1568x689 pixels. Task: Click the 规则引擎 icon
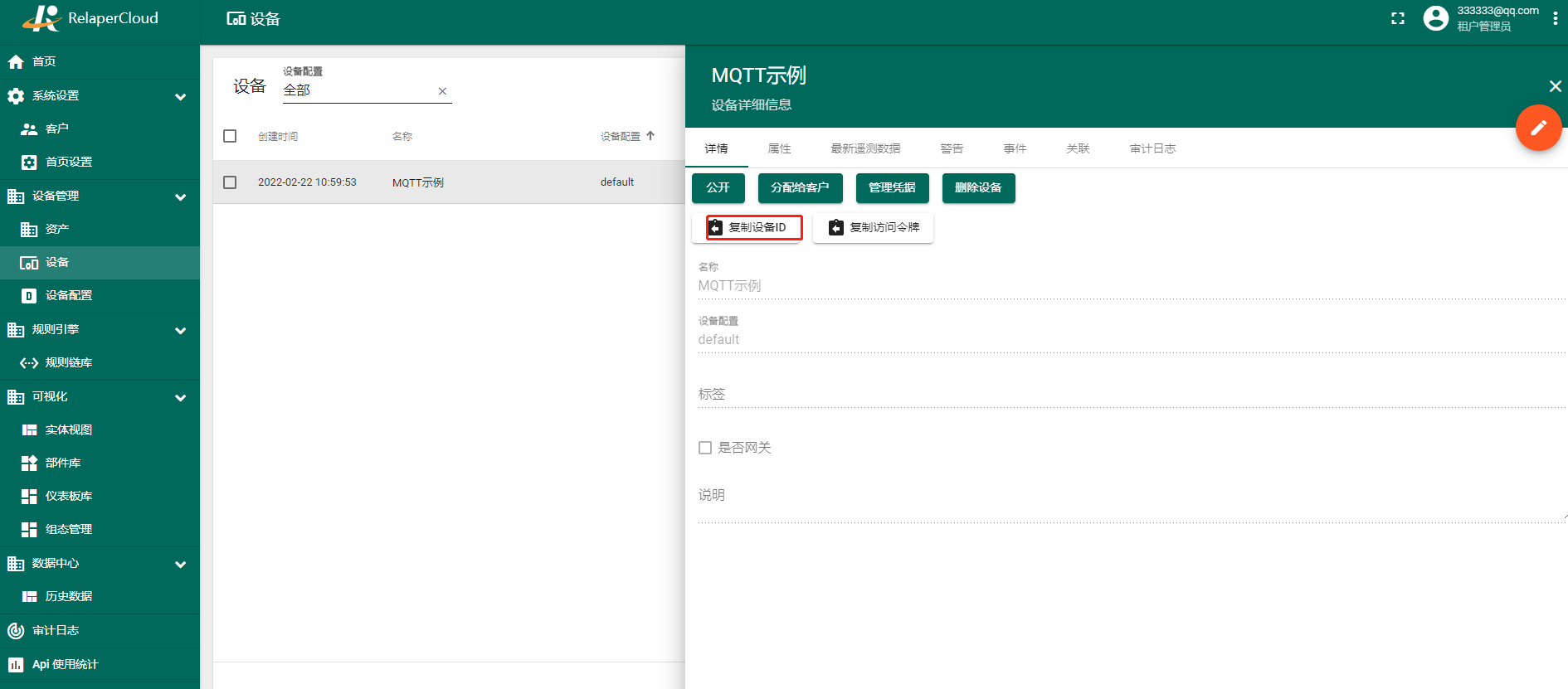point(16,329)
